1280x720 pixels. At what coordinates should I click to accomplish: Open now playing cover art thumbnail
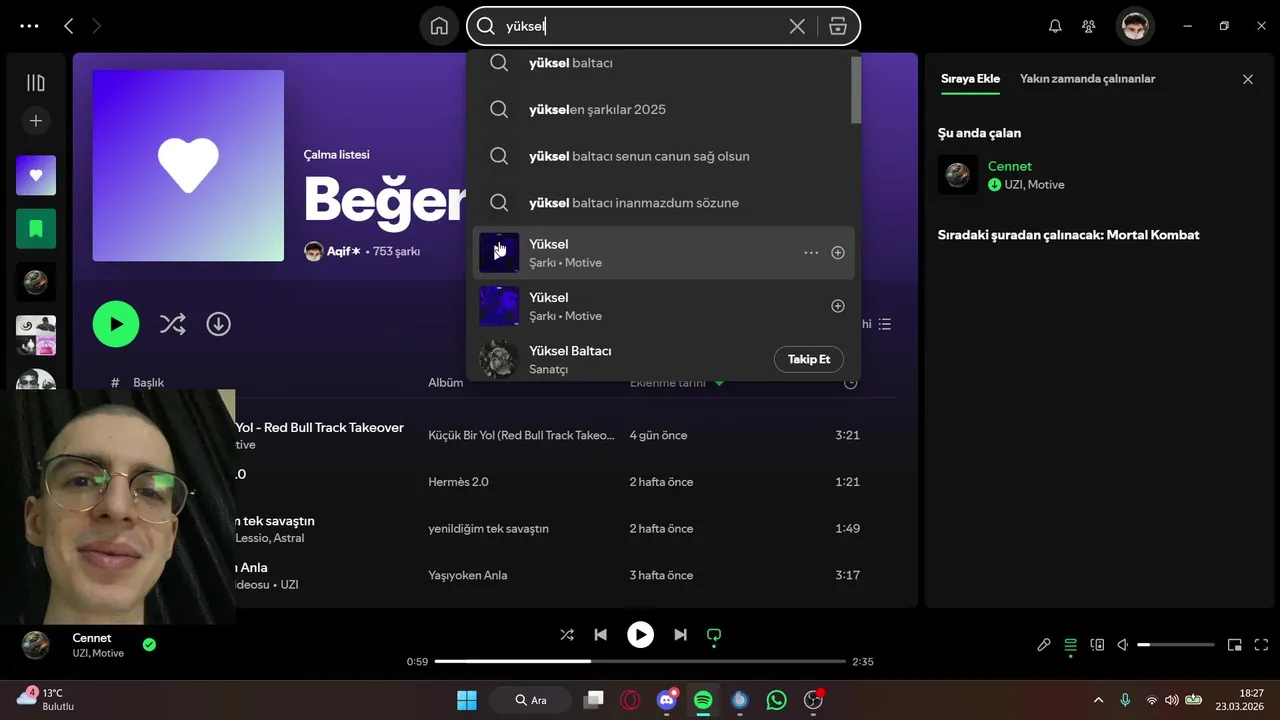36,645
